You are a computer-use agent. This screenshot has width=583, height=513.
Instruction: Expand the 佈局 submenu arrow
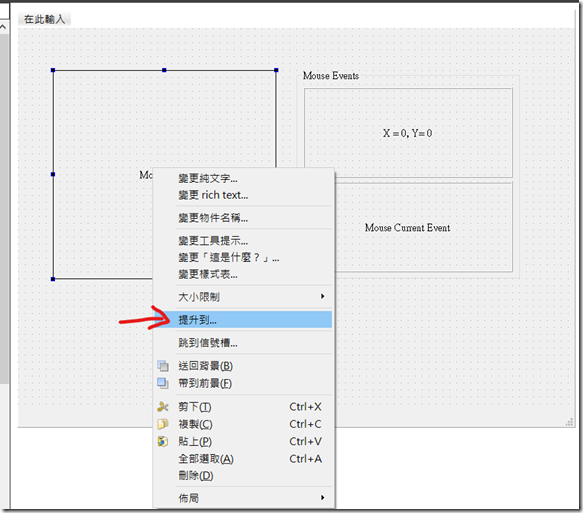click(x=322, y=497)
